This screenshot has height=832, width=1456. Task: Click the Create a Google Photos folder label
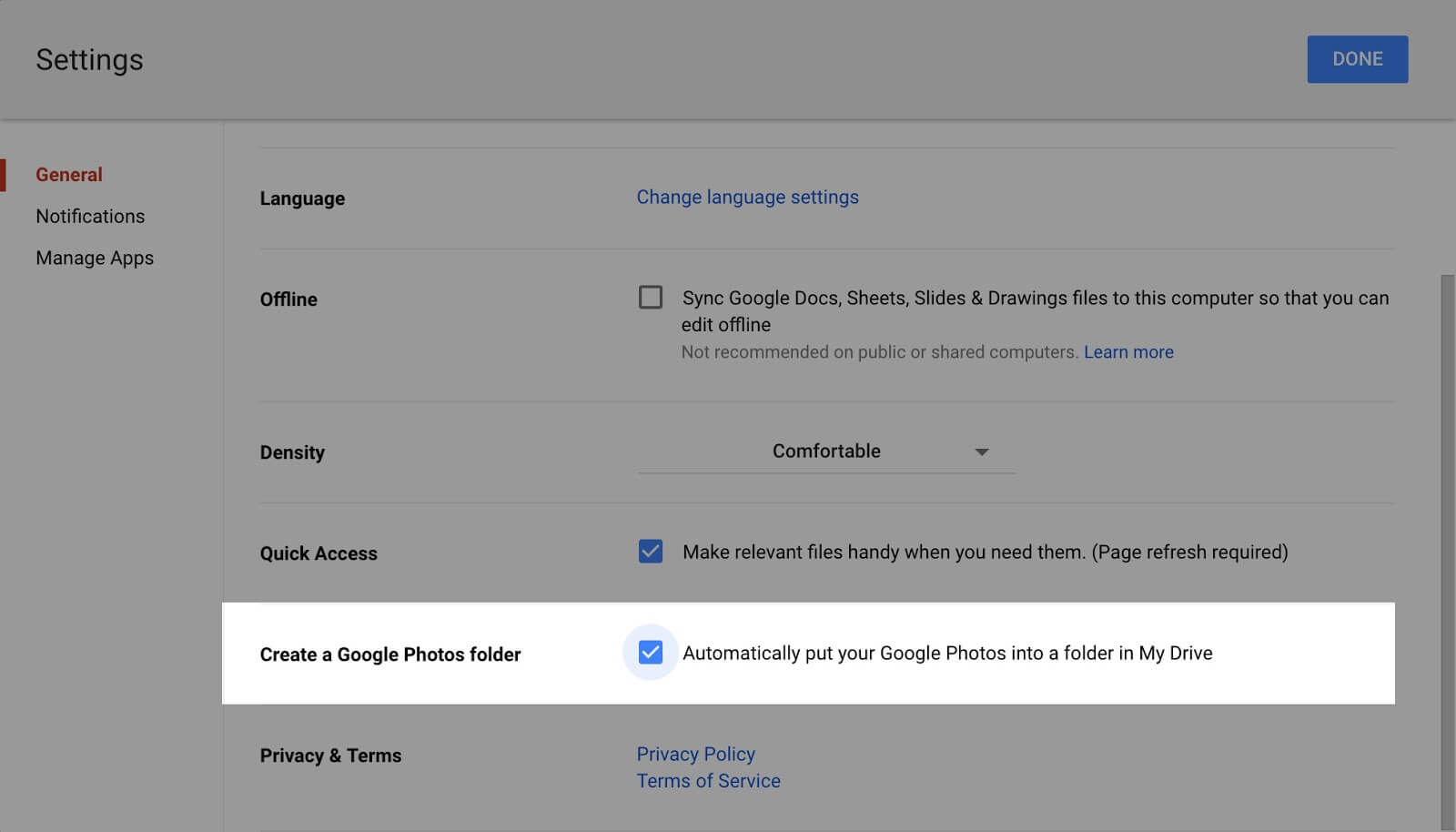pyautogui.click(x=390, y=654)
